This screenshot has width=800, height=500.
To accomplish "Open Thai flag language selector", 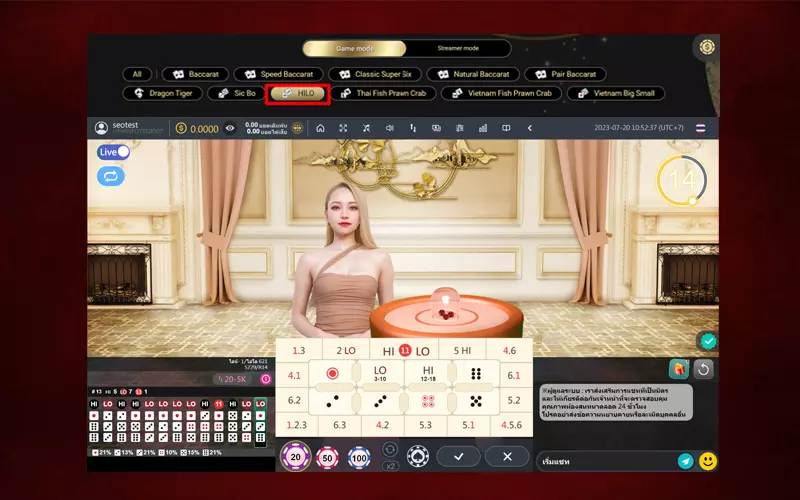I will pos(700,128).
